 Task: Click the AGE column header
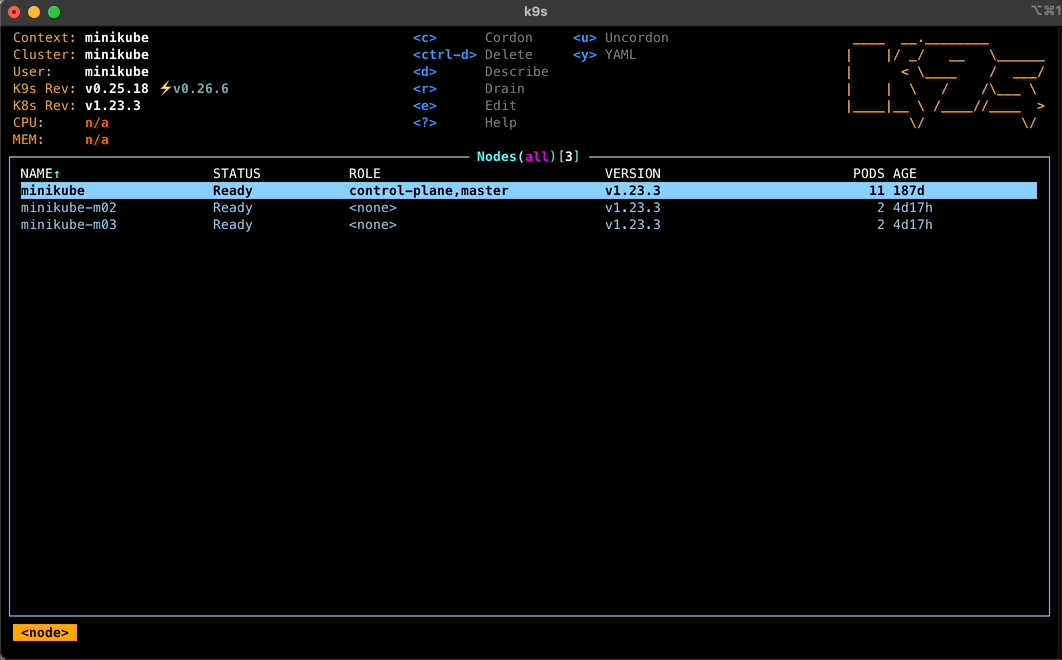(x=904, y=173)
